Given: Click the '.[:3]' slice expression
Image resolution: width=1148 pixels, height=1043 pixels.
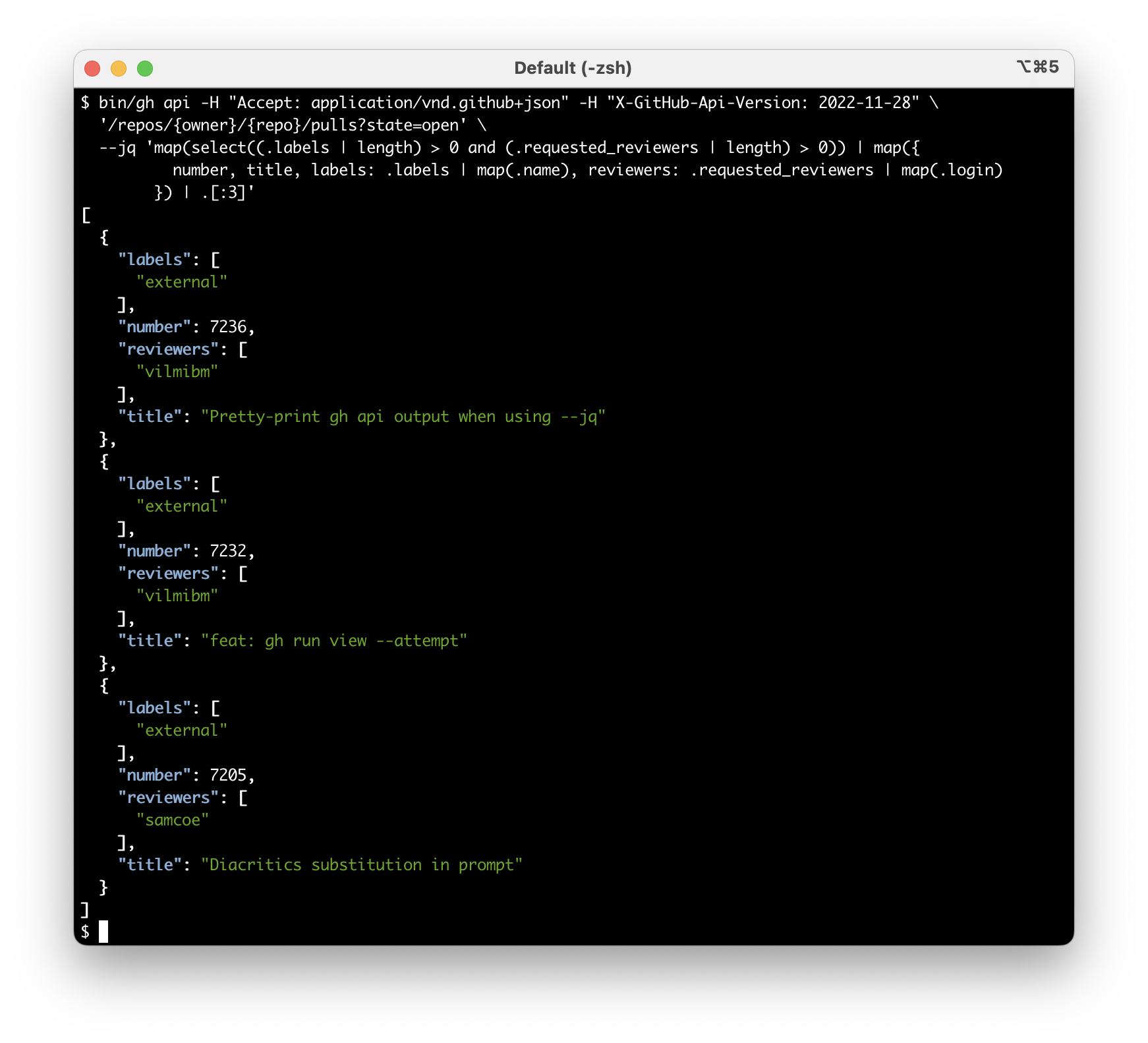Looking at the screenshot, I should 223,193.
